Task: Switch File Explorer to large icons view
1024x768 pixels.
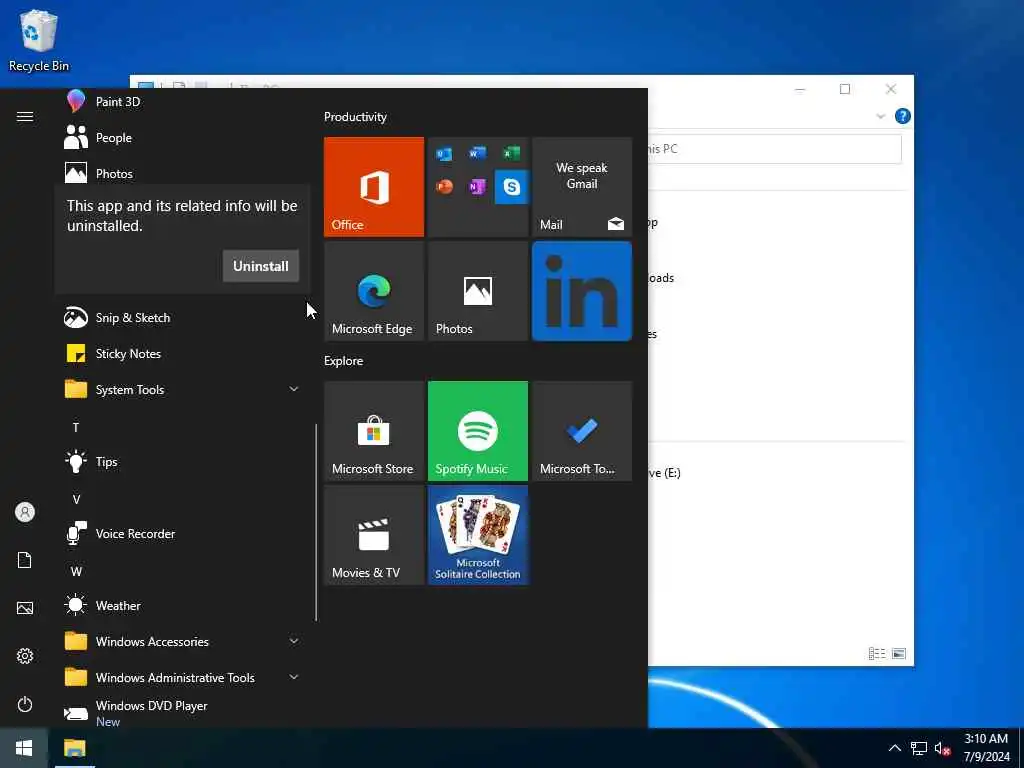Action: tap(899, 654)
